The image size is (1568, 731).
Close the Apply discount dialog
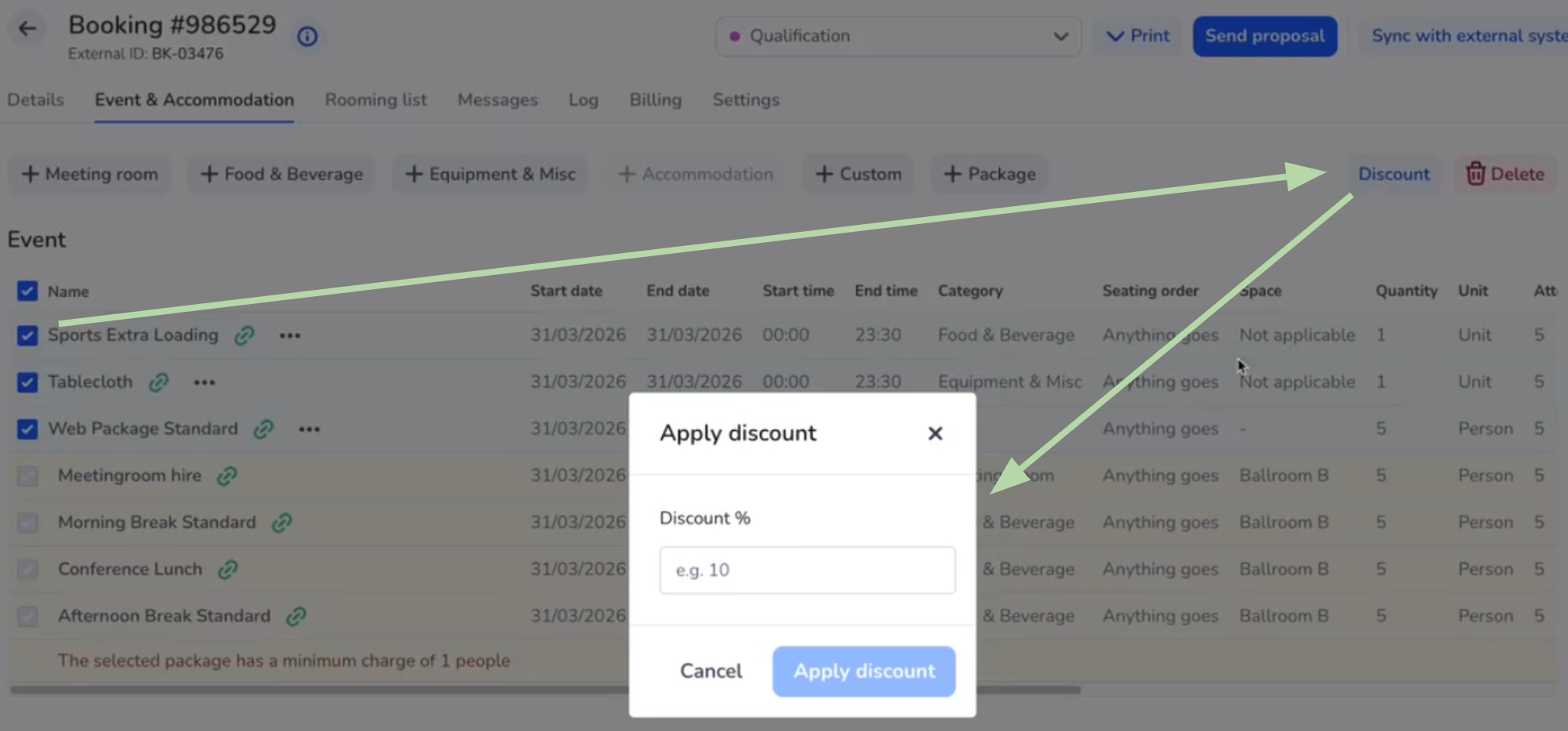pos(935,433)
